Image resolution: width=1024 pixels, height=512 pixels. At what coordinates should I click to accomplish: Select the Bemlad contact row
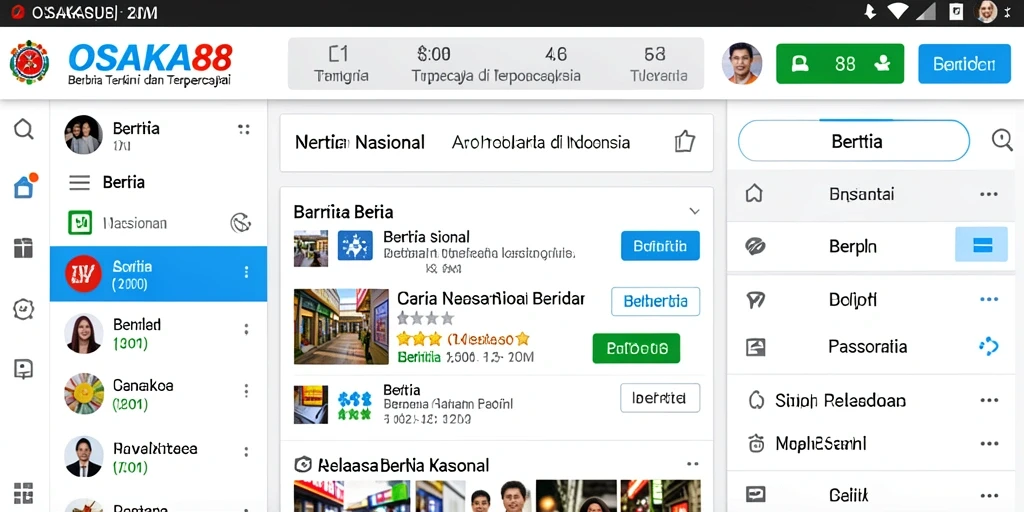(x=158, y=333)
